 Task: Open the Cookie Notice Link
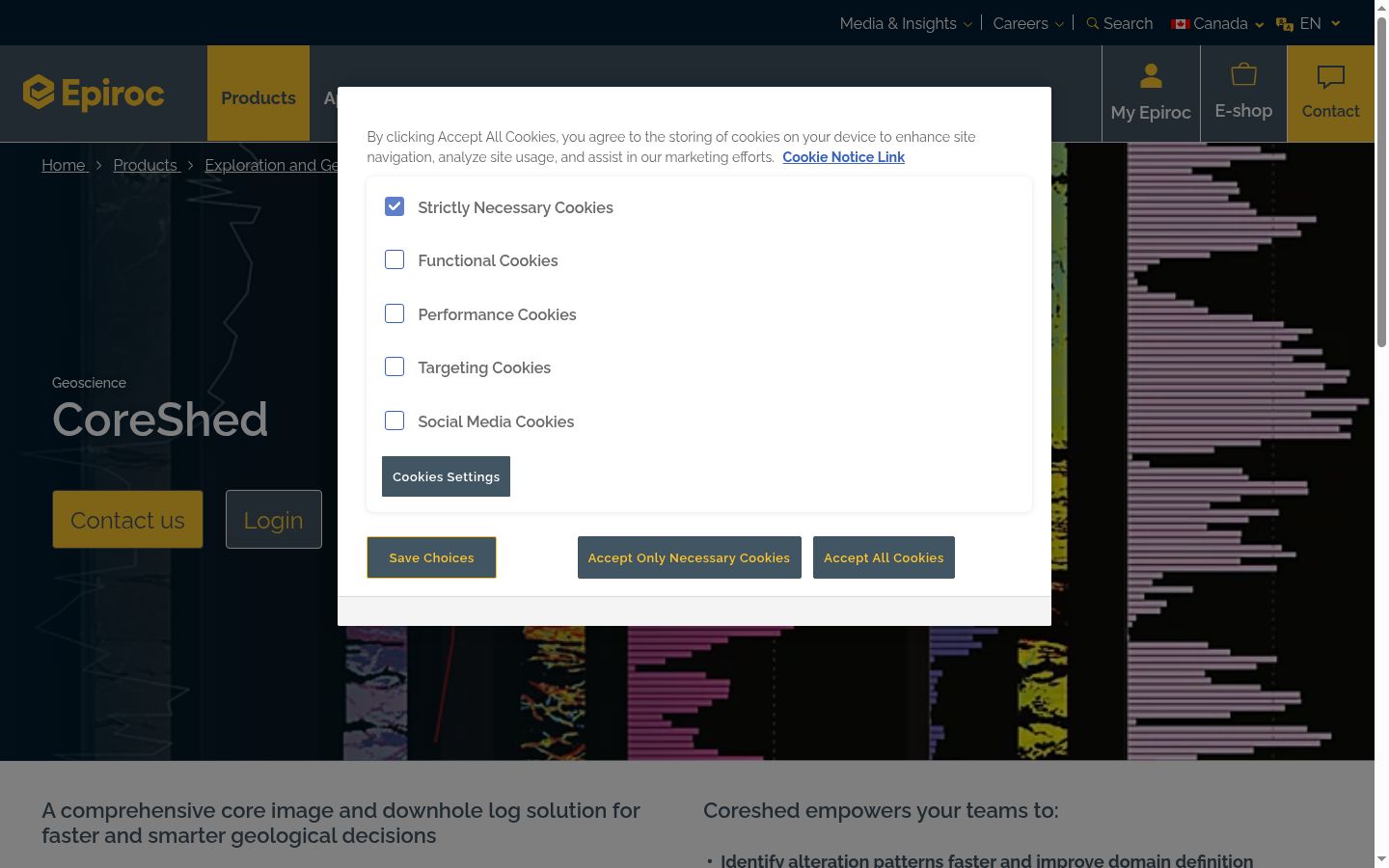coord(843,157)
